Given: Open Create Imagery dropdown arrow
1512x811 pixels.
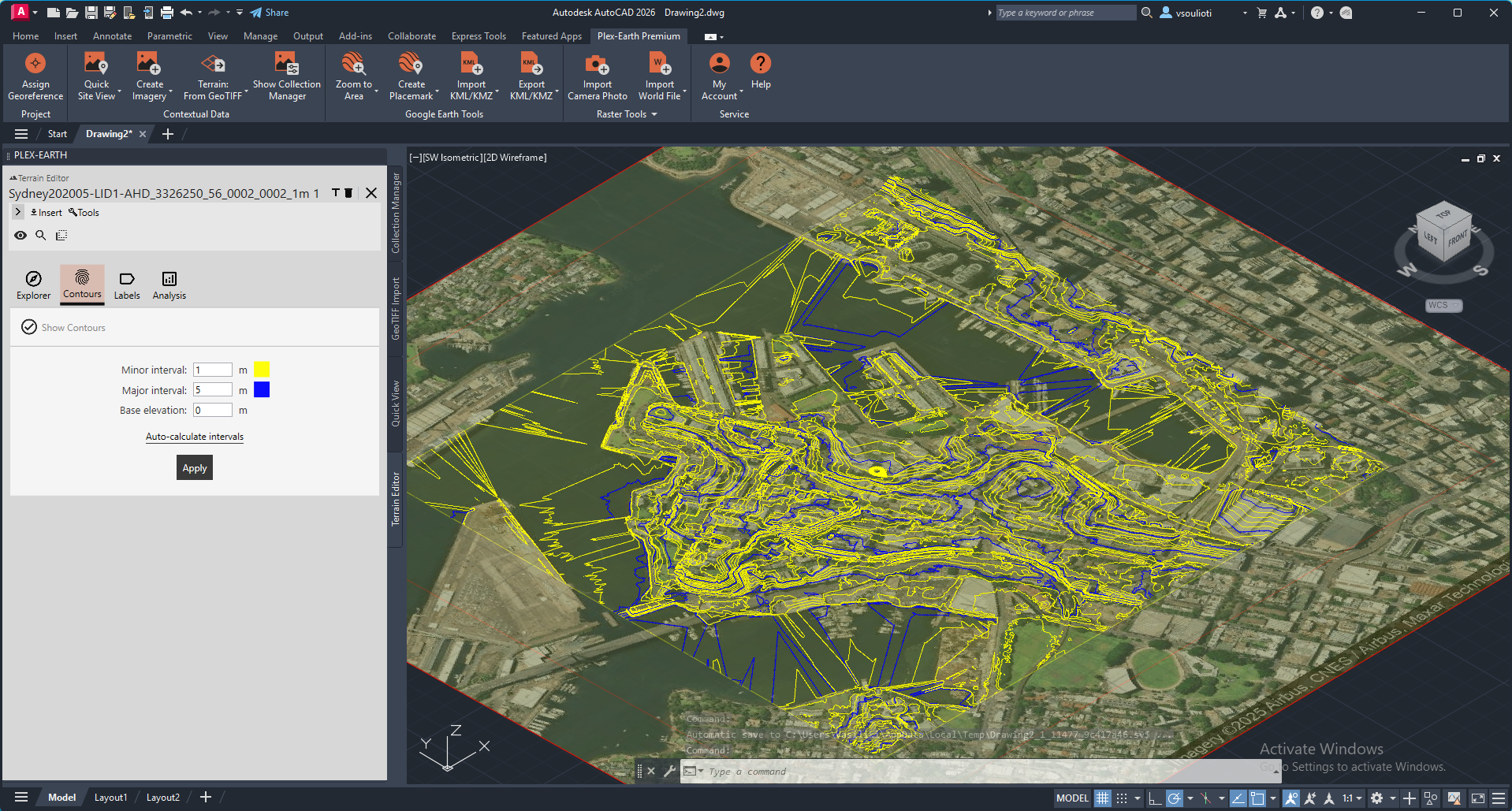Looking at the screenshot, I should point(171,93).
